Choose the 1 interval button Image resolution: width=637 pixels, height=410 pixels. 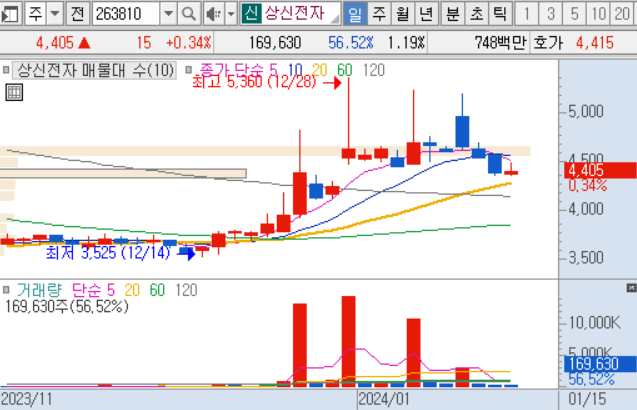coord(526,14)
